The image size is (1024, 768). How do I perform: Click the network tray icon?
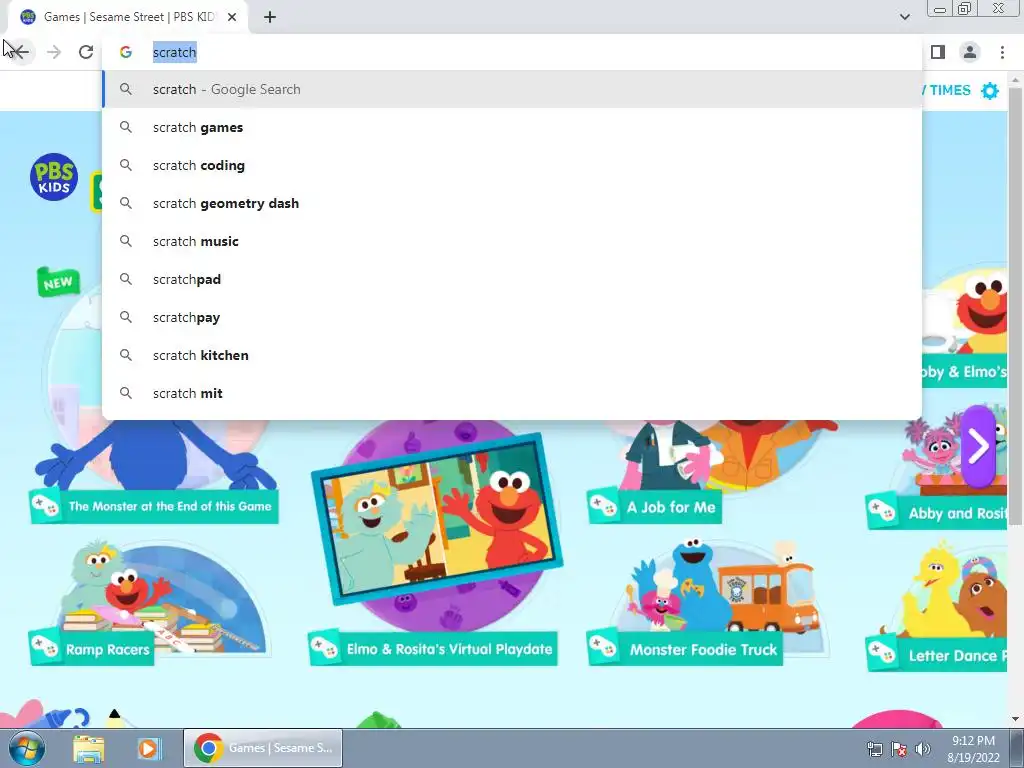pos(874,749)
